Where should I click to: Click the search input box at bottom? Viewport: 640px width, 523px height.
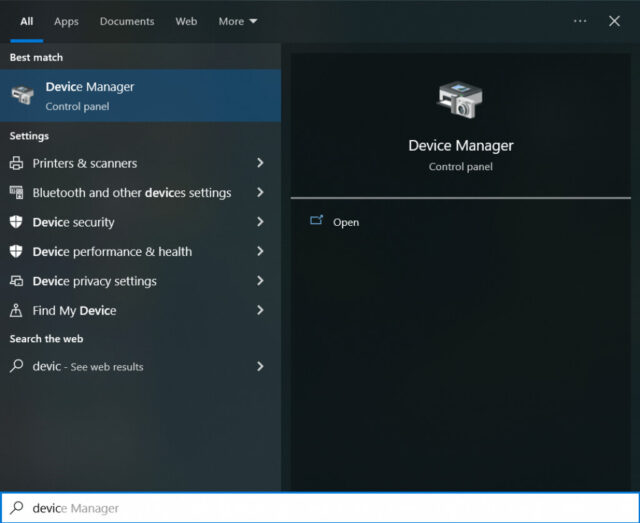coord(320,508)
